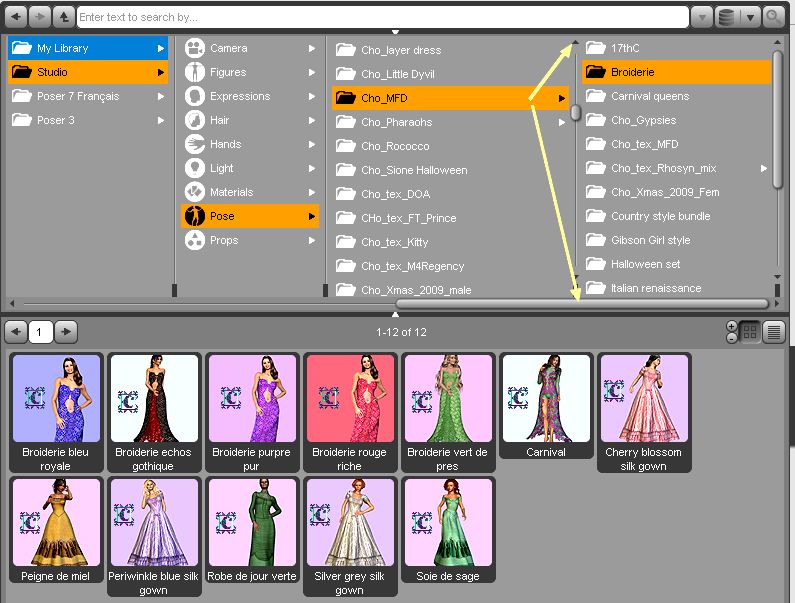Switch to list view
Image resolution: width=795 pixels, height=603 pixels.
click(774, 332)
